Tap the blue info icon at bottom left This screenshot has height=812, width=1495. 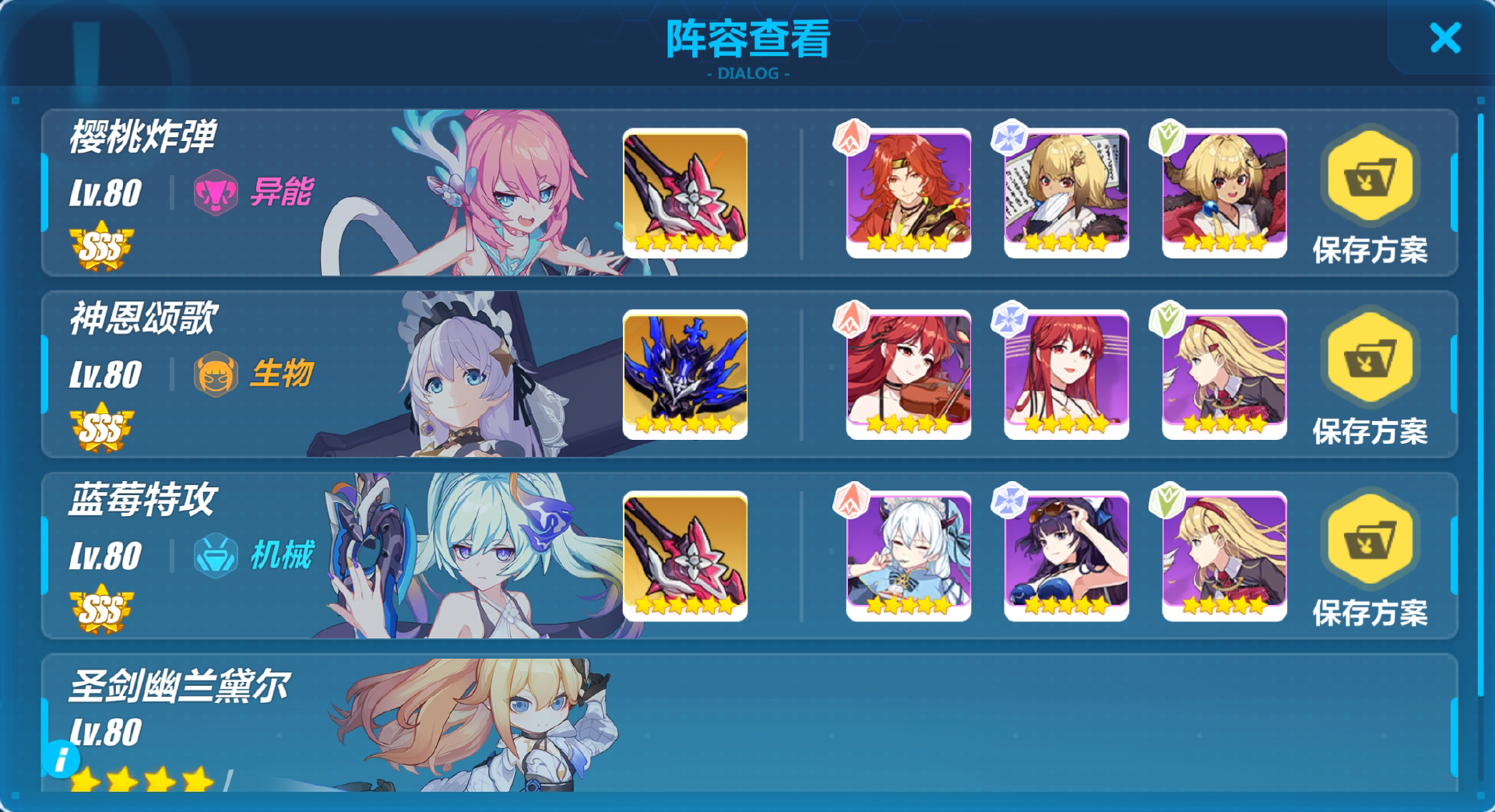click(62, 758)
